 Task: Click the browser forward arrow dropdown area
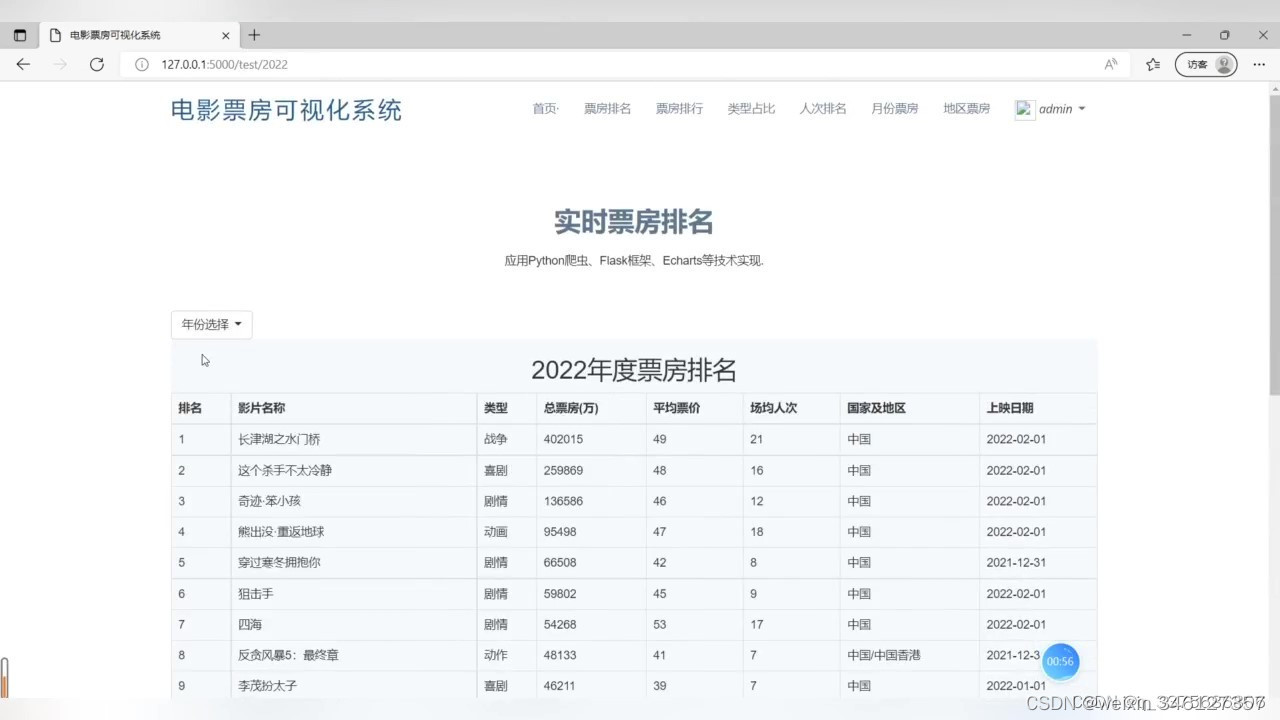60,64
